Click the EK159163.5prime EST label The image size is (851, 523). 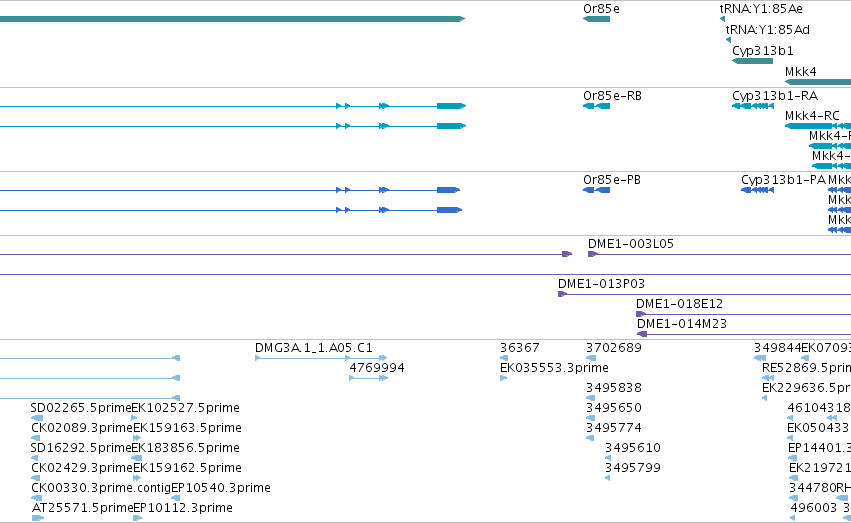coord(187,428)
